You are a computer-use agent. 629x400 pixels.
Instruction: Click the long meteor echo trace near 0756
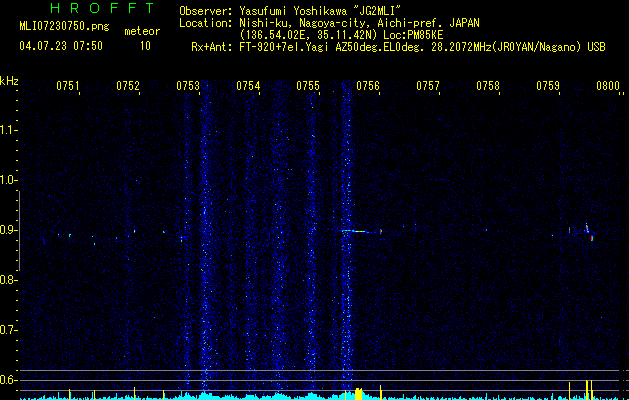(x=359, y=231)
